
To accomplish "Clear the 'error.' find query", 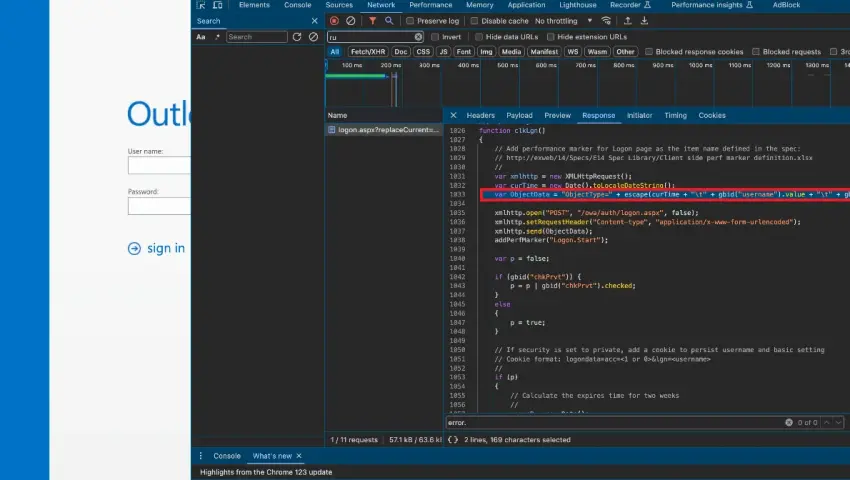I will pos(789,423).
